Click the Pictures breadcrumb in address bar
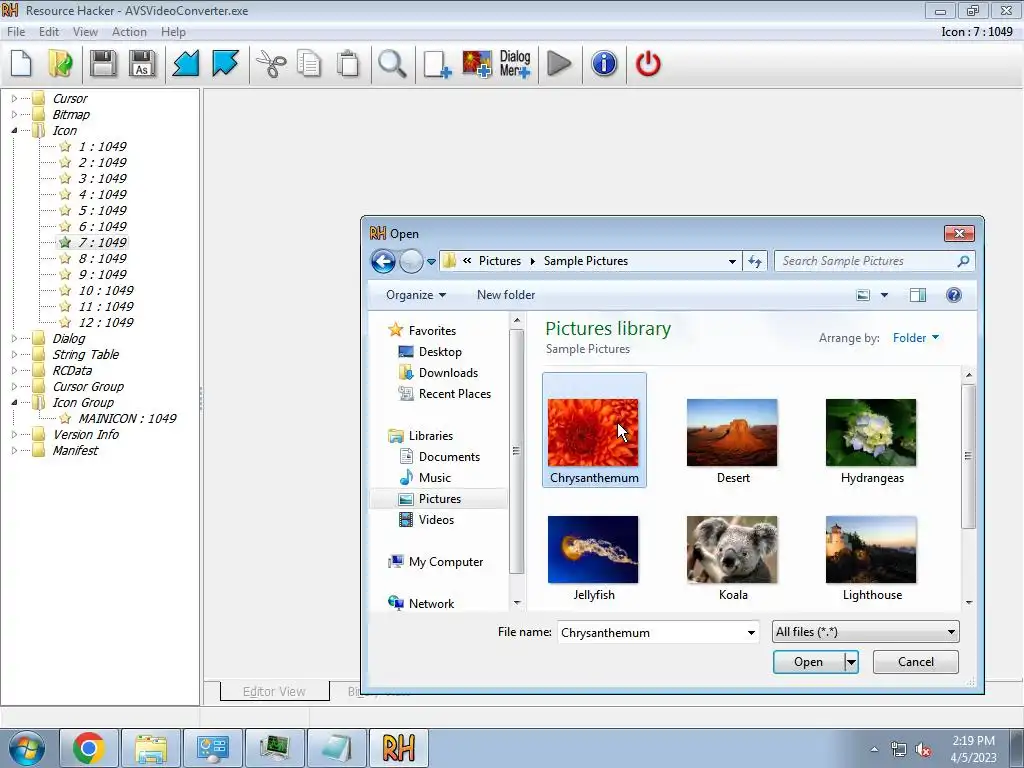Image resolution: width=1024 pixels, height=768 pixels. pos(500,261)
